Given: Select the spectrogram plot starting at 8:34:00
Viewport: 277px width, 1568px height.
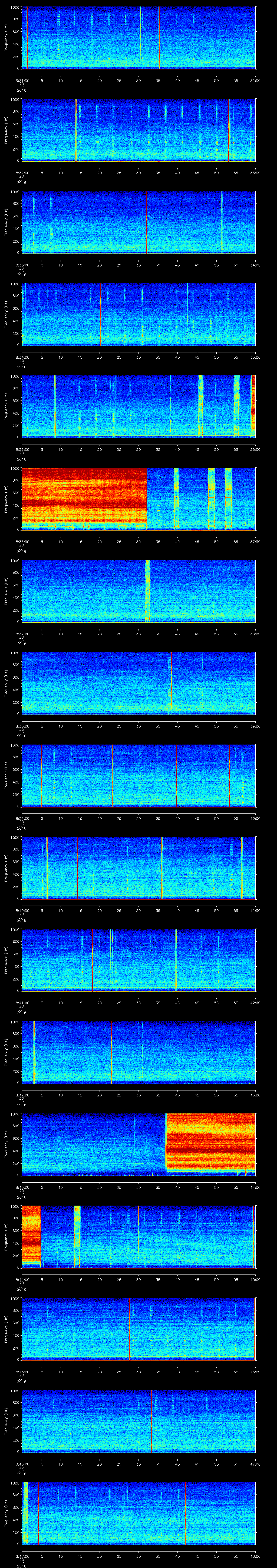Looking at the screenshot, I should [x=138, y=314].
